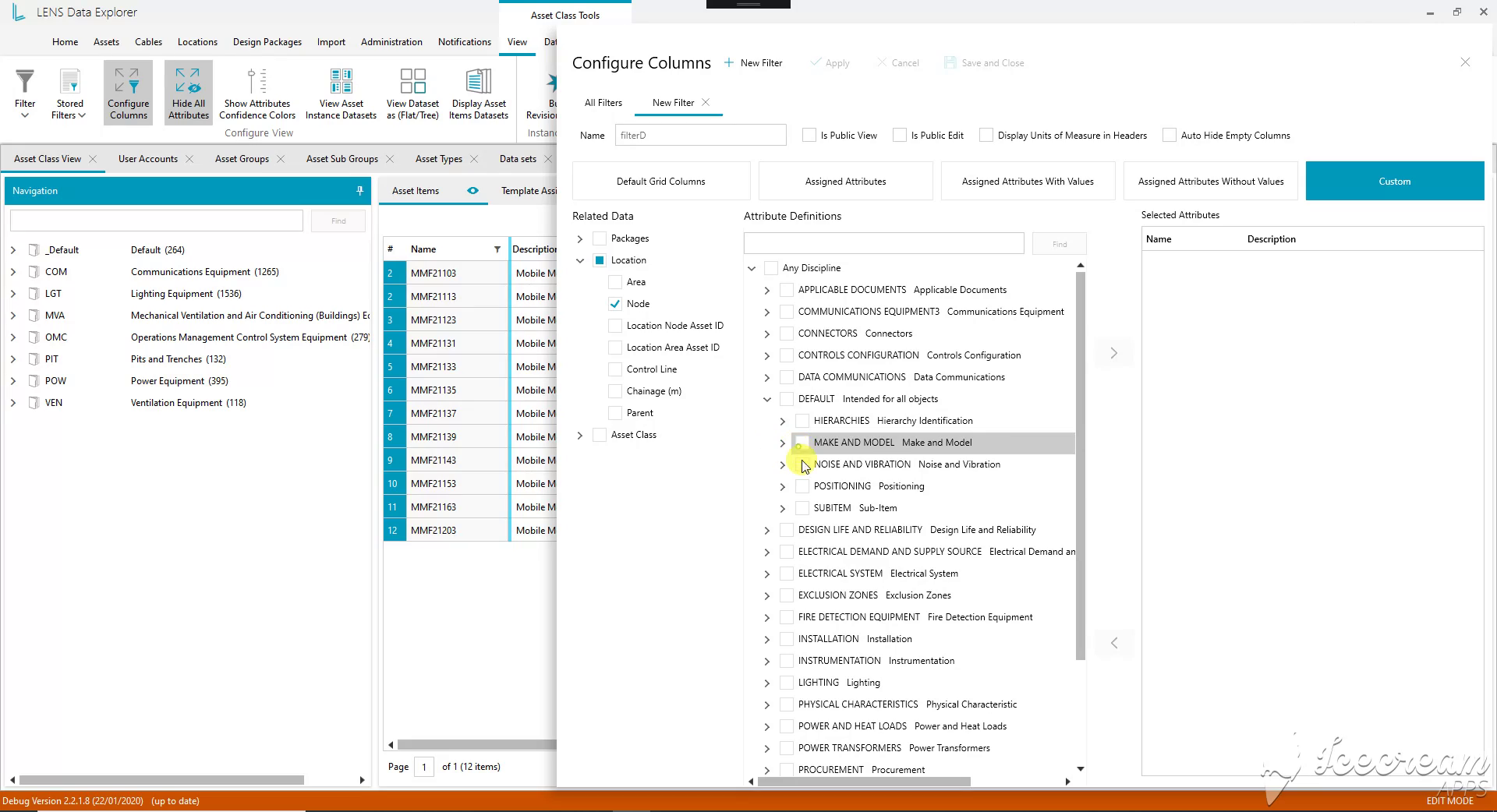The height and width of the screenshot is (812, 1497).
Task: Click the attribute list horizontal scrollbar
Action: click(x=864, y=781)
